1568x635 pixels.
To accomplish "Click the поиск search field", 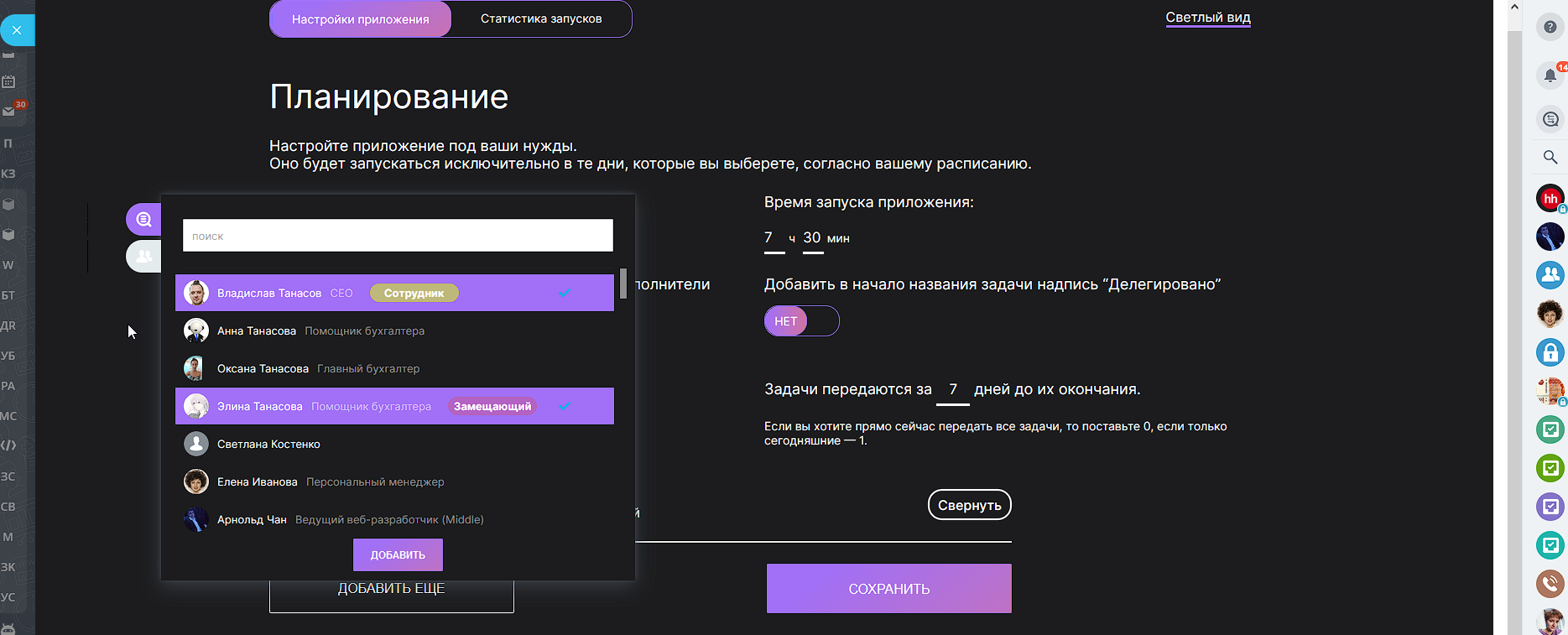I will tap(398, 236).
